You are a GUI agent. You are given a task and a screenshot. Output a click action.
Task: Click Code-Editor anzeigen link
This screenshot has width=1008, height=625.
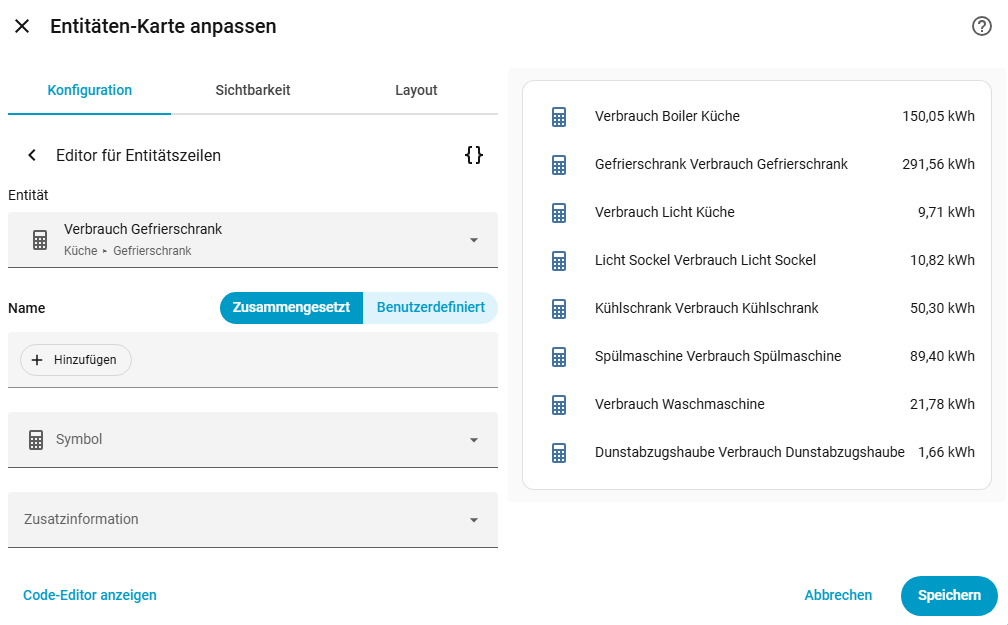click(90, 596)
